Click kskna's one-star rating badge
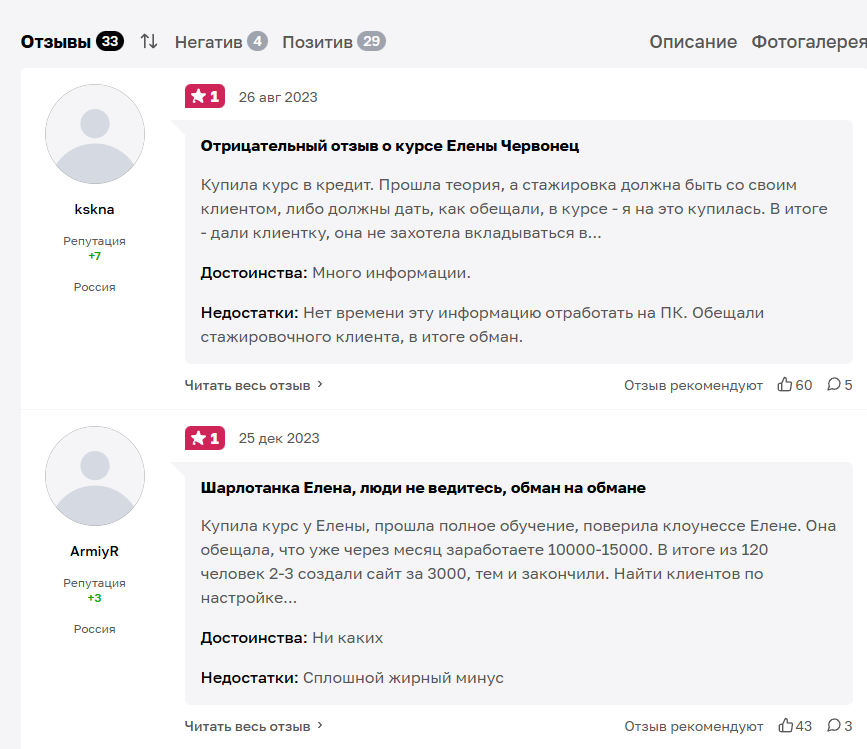Viewport: 867px width, 749px height. tap(205, 96)
